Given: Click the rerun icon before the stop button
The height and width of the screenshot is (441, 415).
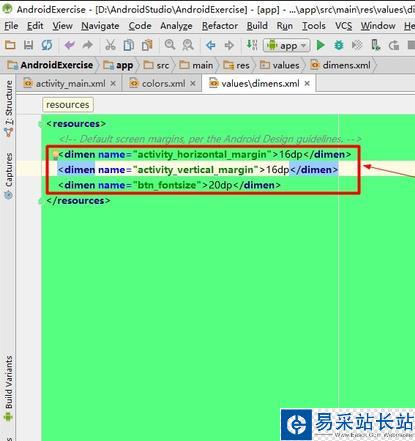Looking at the screenshot, I should pyautogui.click(x=394, y=45).
